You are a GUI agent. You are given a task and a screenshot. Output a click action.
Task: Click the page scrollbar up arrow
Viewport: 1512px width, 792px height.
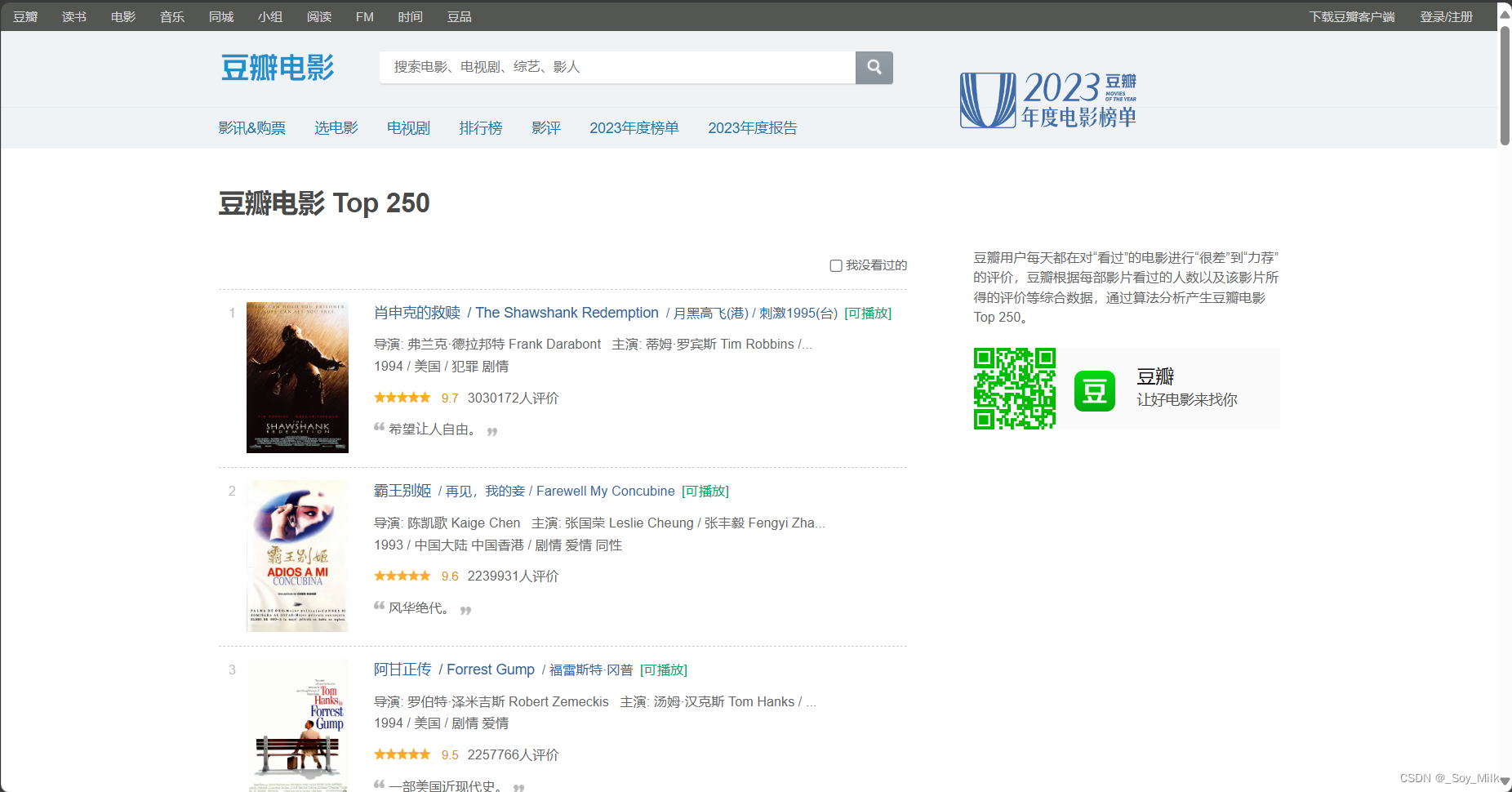click(x=1505, y=13)
